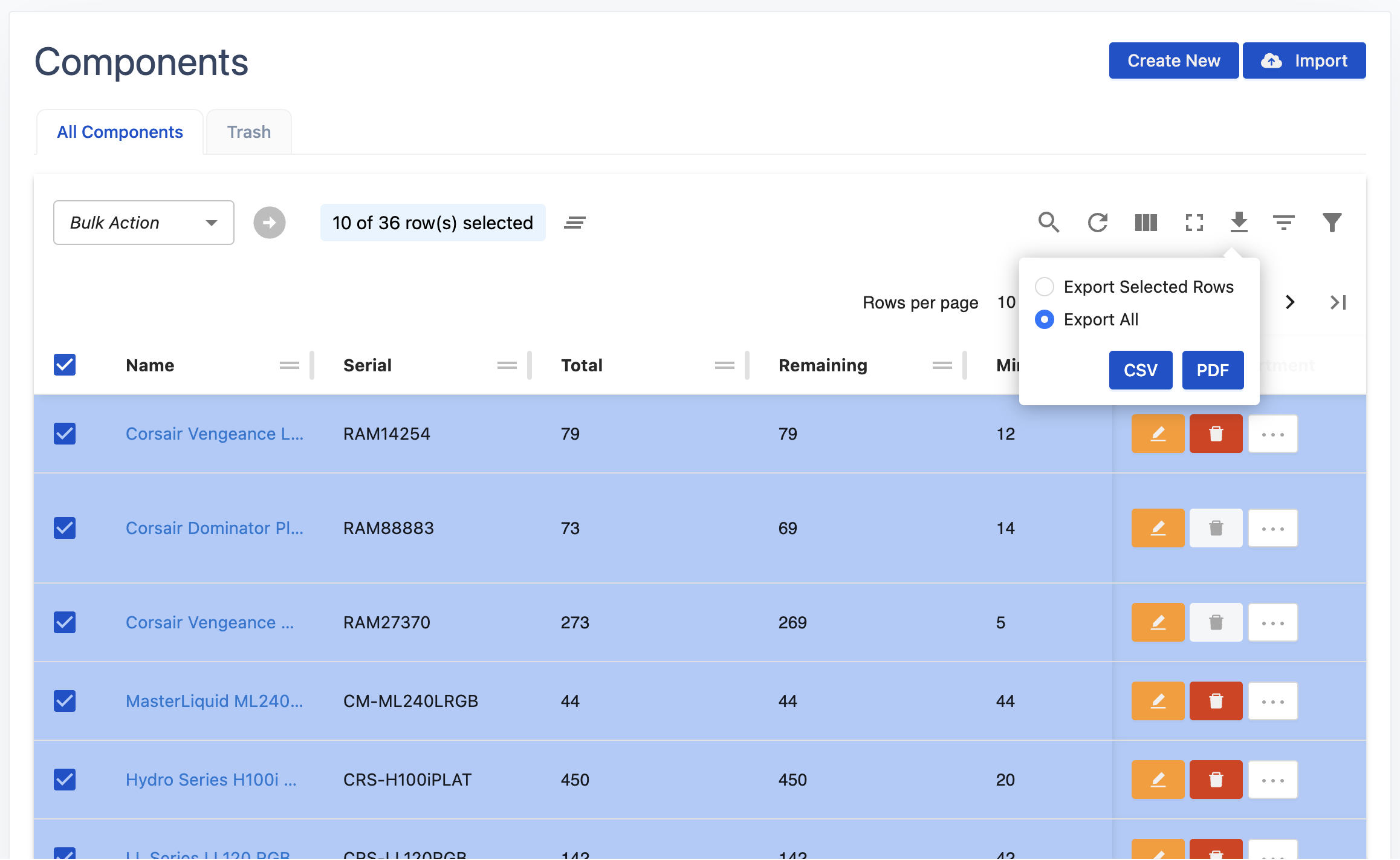Click the Remaining column drag handle
Screen dimensions: 1400x860
click(x=942, y=365)
